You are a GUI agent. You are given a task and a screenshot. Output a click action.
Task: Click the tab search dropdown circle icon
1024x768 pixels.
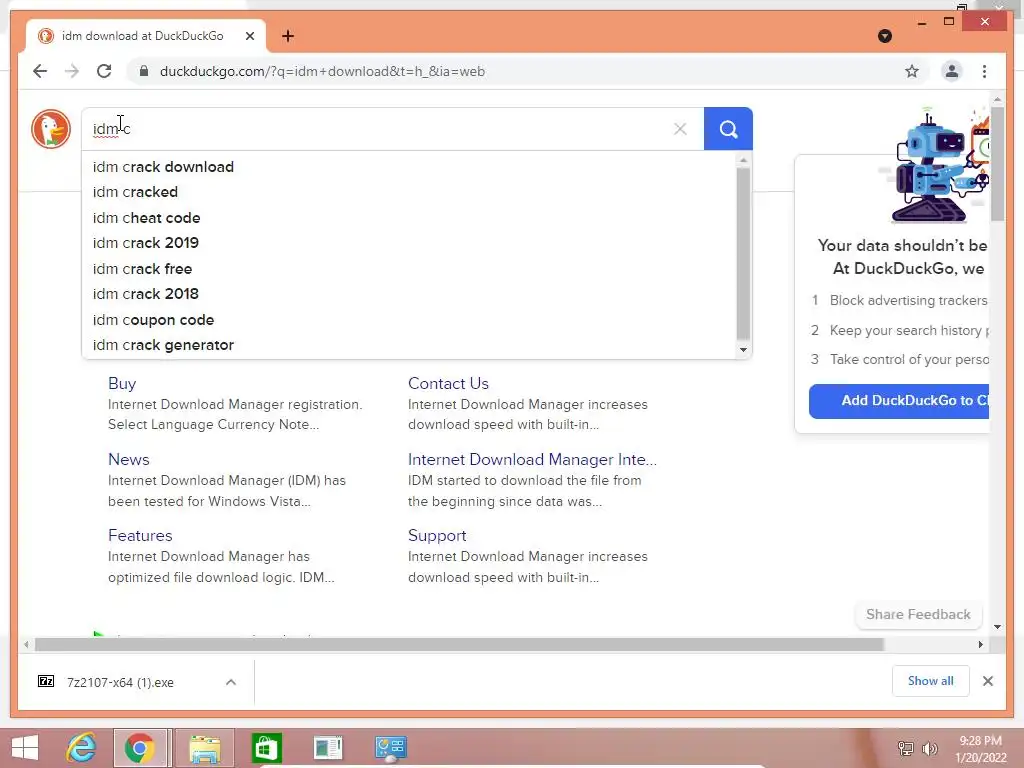tap(885, 36)
